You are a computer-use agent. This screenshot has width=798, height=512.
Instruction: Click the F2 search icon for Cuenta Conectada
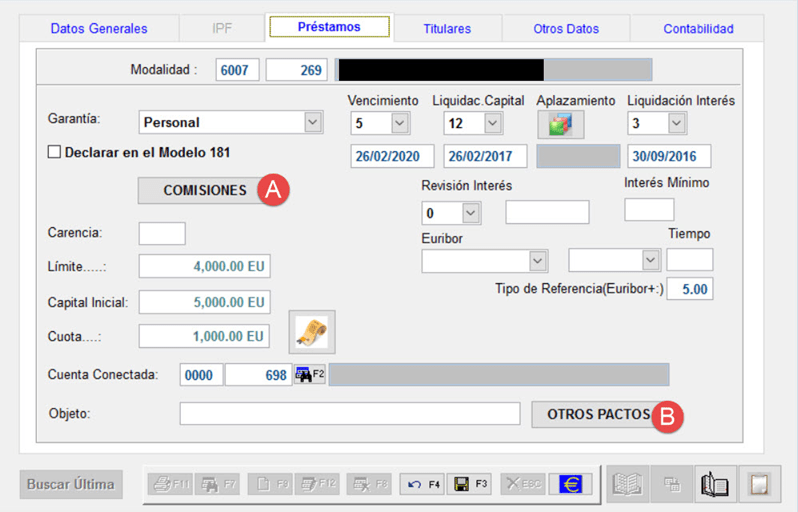click(309, 375)
